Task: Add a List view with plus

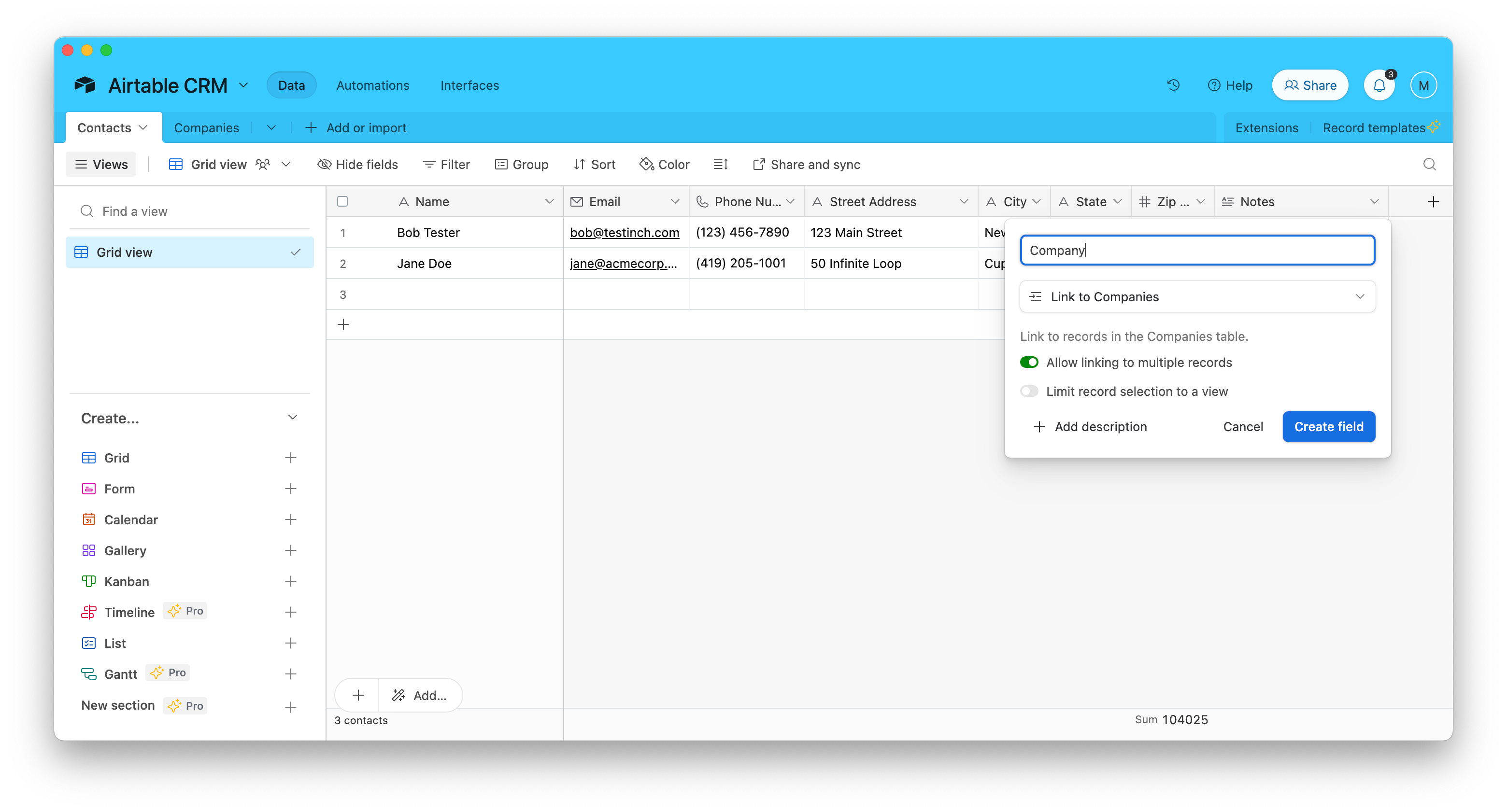Action: click(x=291, y=643)
